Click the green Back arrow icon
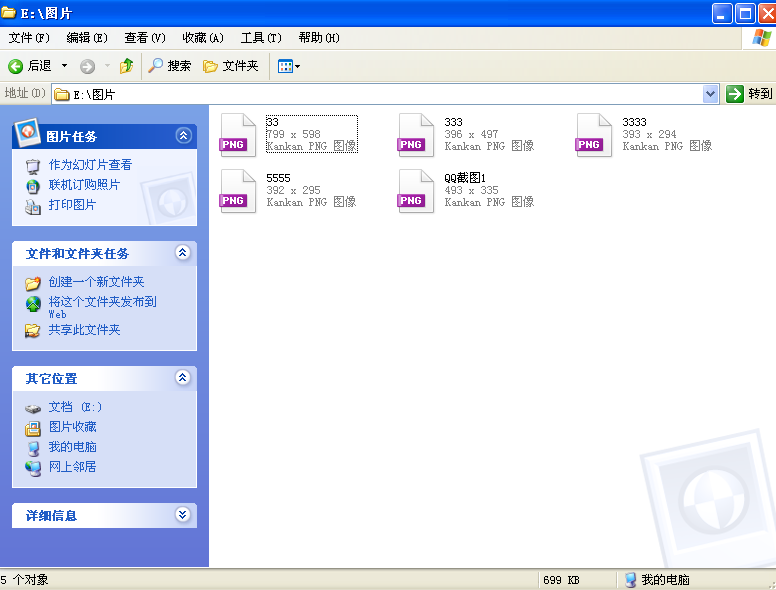Screen dimensions: 776x590 point(15,66)
